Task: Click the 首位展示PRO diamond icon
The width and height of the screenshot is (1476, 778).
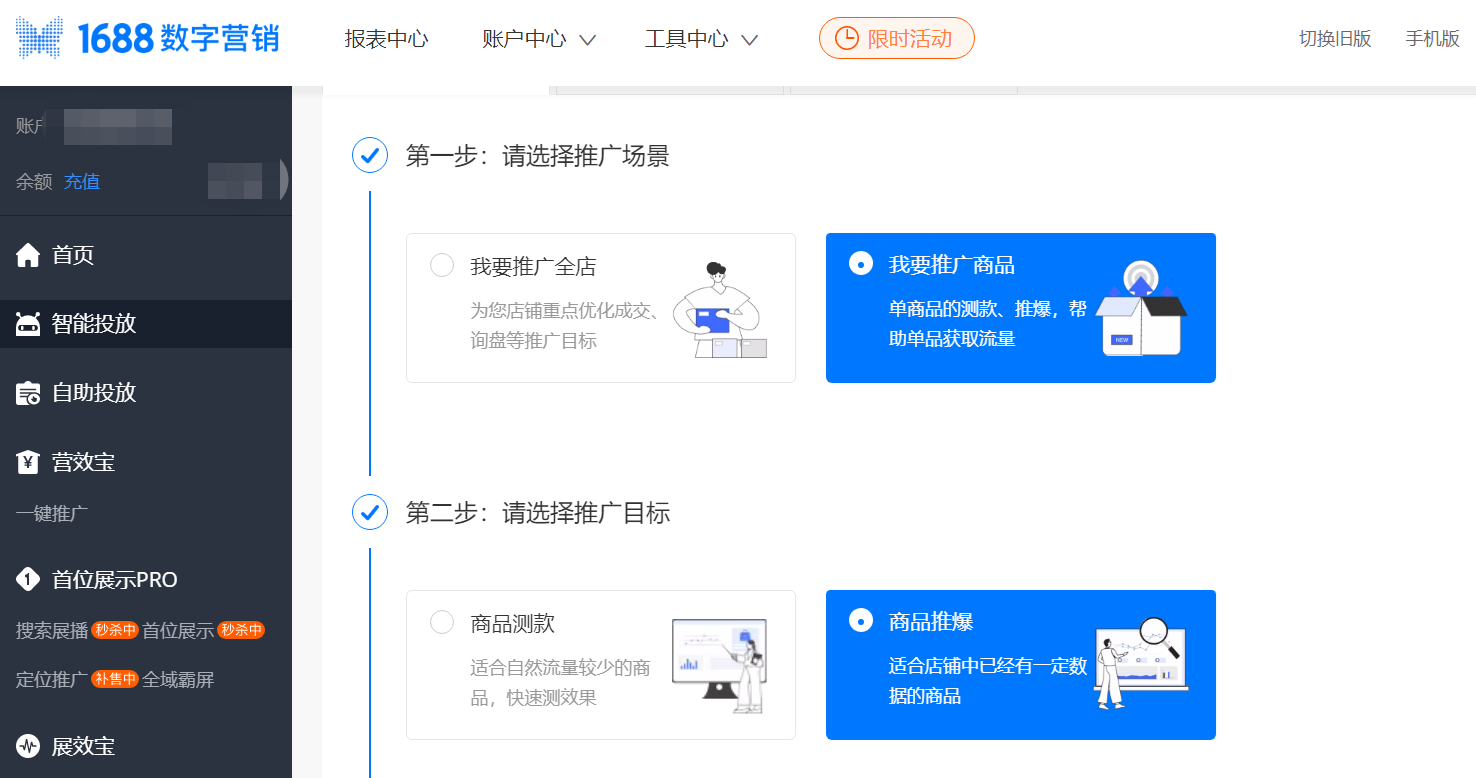Action: coord(28,579)
